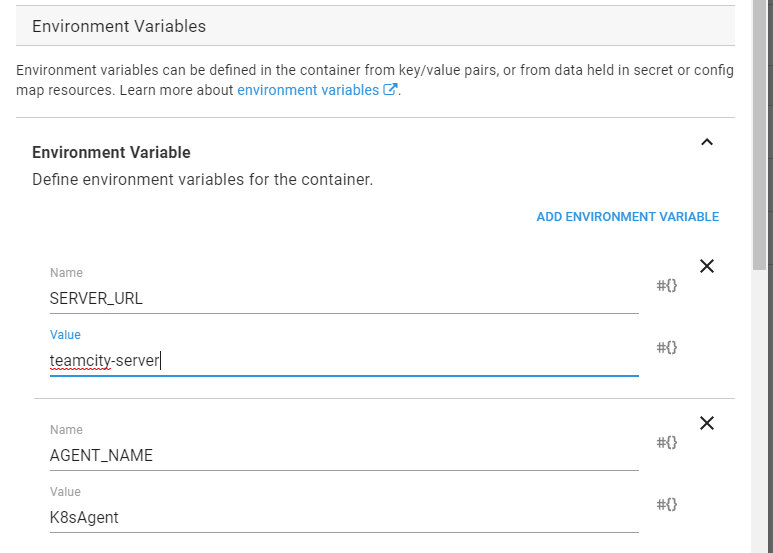Click the Value label above K8sAgent
This screenshot has height=553, width=773.
pyautogui.click(x=65, y=492)
